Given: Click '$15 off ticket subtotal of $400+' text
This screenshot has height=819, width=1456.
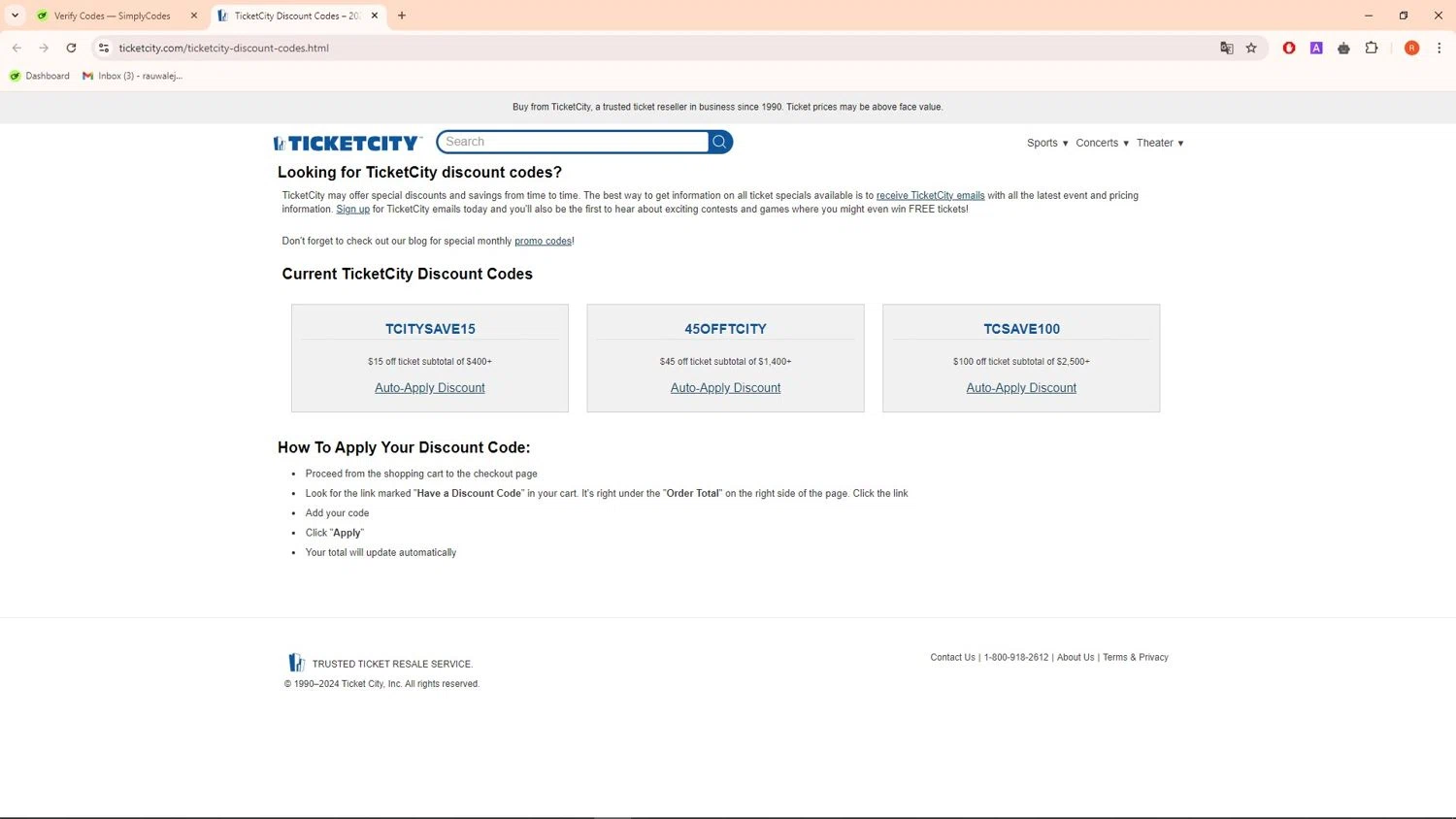Looking at the screenshot, I should point(430,361).
